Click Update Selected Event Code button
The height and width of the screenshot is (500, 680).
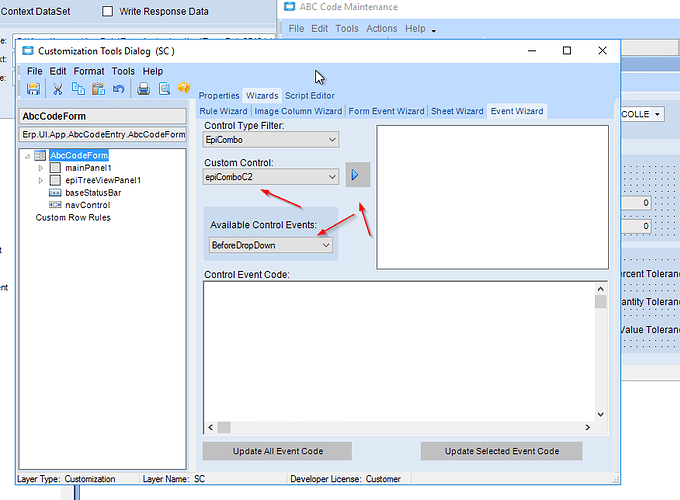click(x=502, y=451)
